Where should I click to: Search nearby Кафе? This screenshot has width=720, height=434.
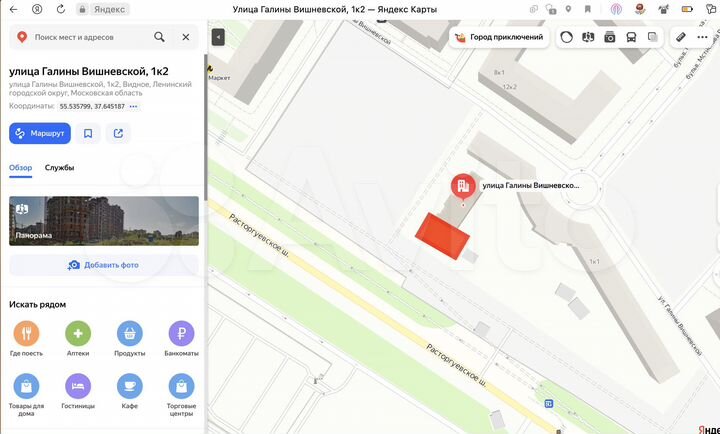[x=129, y=392]
